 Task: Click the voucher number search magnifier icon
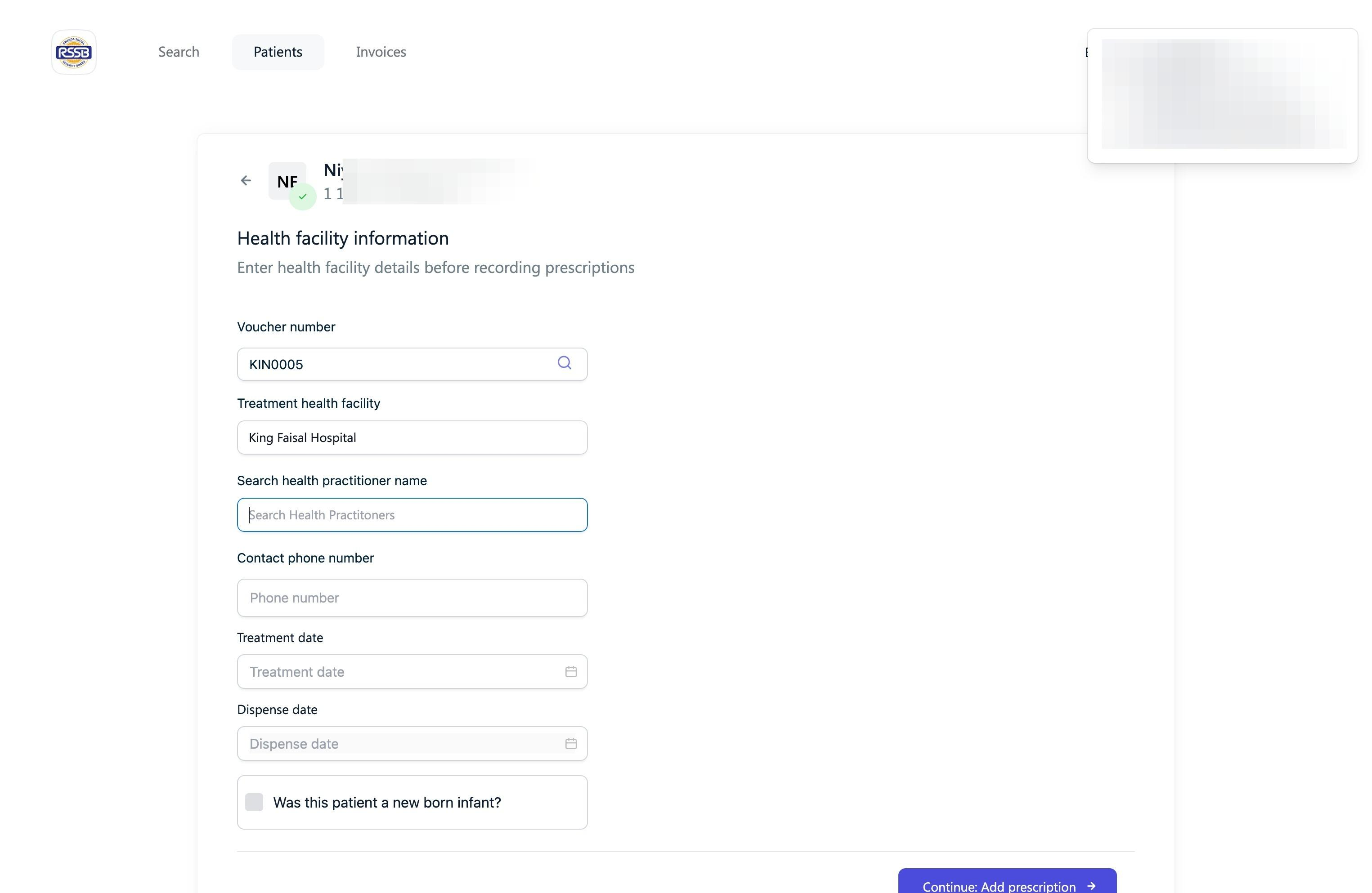565,363
